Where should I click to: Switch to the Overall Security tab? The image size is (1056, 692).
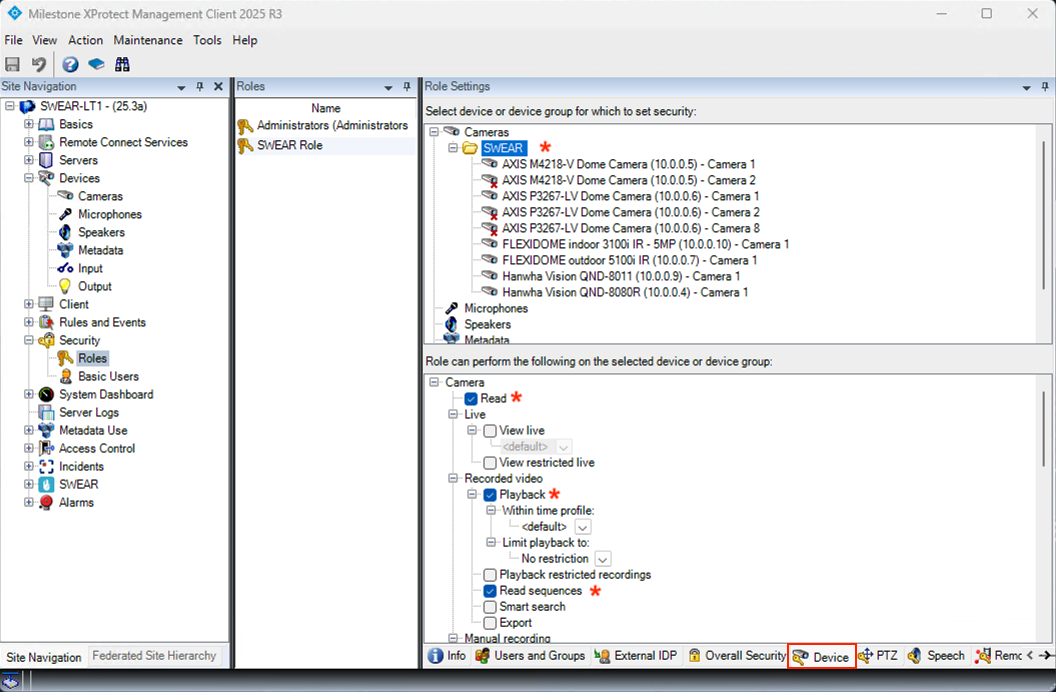point(737,656)
